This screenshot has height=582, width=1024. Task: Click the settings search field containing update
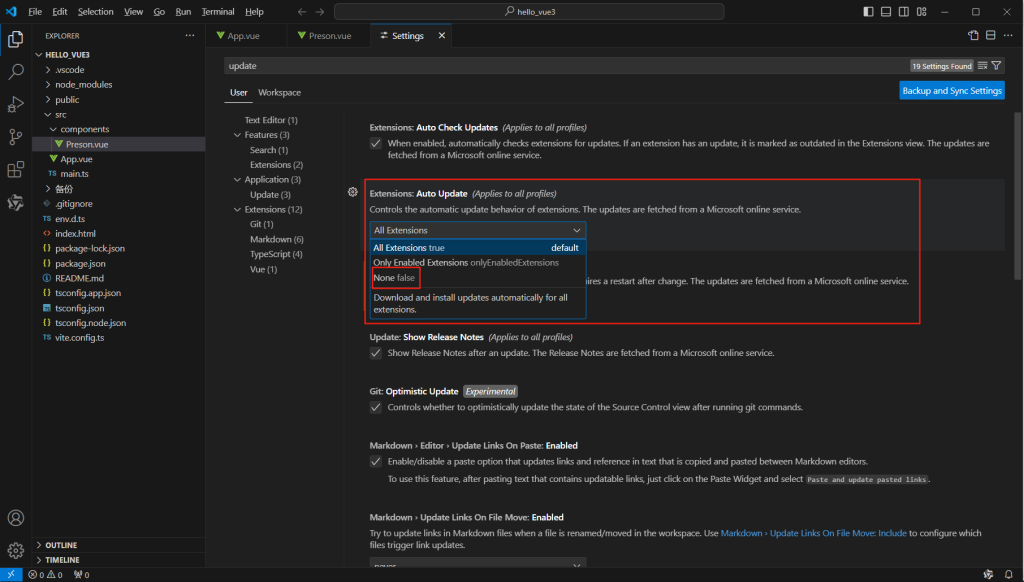click(565, 65)
